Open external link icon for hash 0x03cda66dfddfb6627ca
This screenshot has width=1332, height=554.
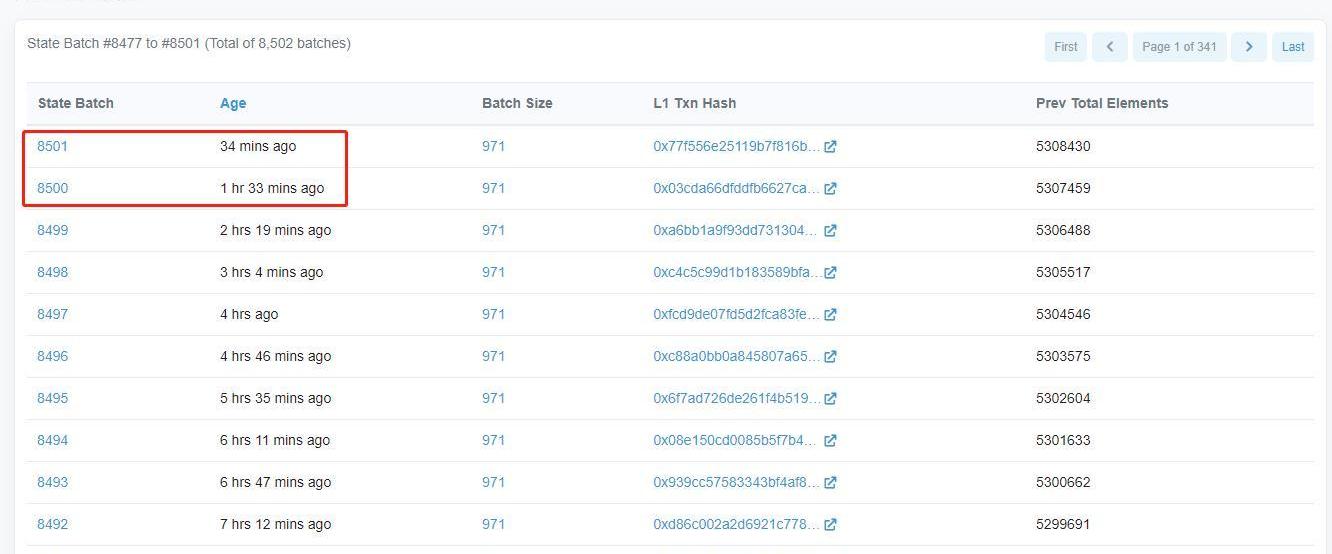[830, 189]
